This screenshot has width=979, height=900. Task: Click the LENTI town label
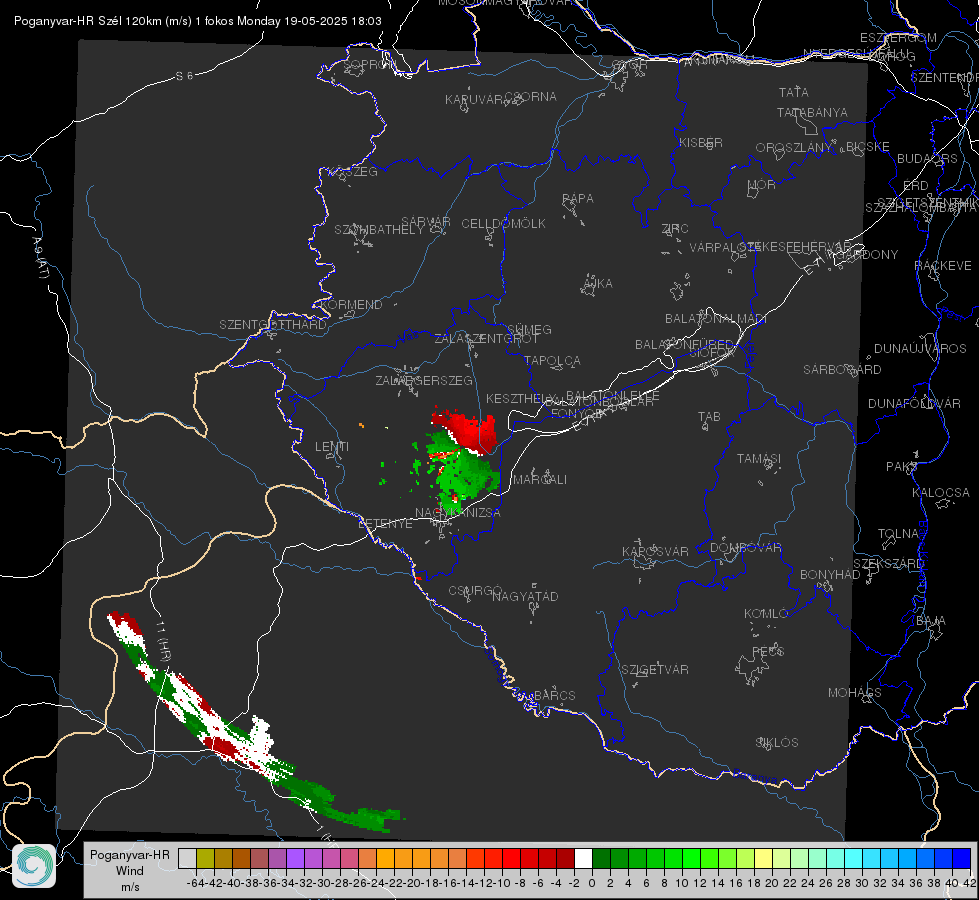coord(332,447)
